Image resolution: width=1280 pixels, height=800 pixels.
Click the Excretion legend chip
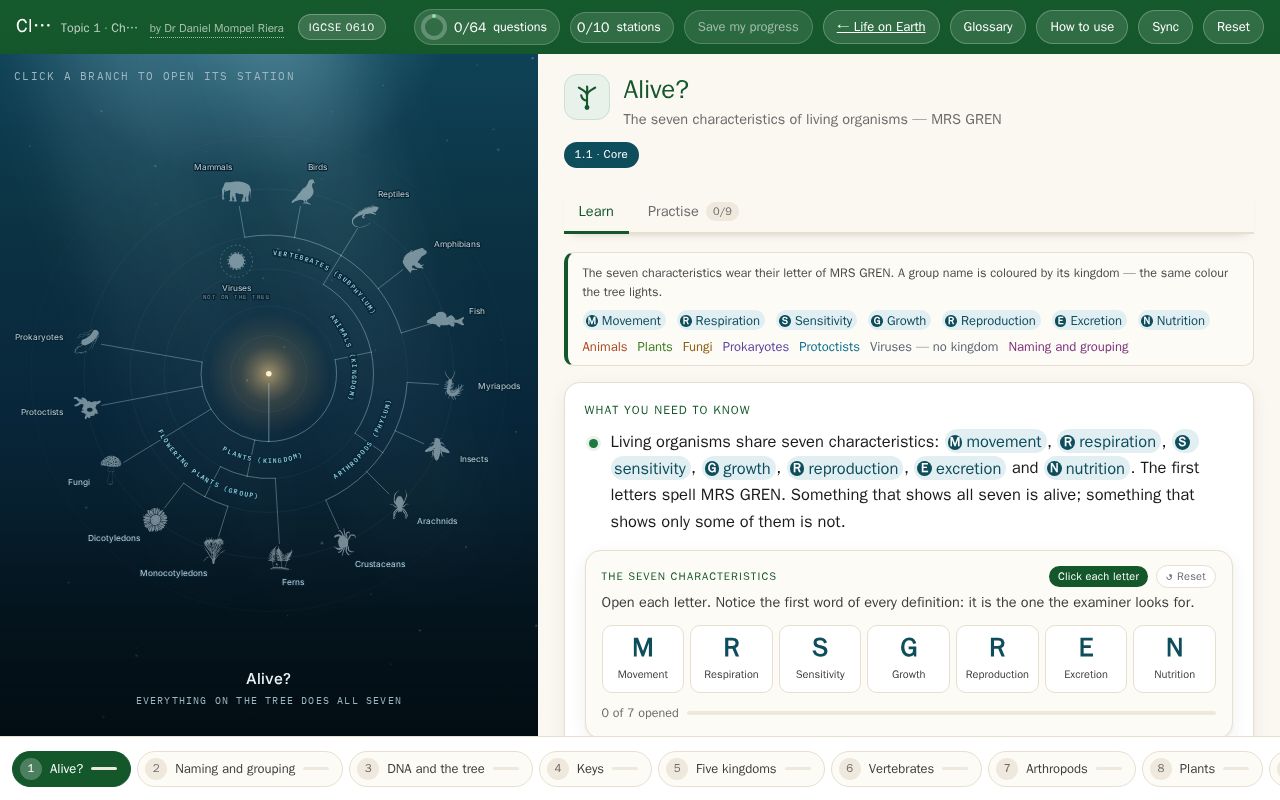click(x=1088, y=321)
